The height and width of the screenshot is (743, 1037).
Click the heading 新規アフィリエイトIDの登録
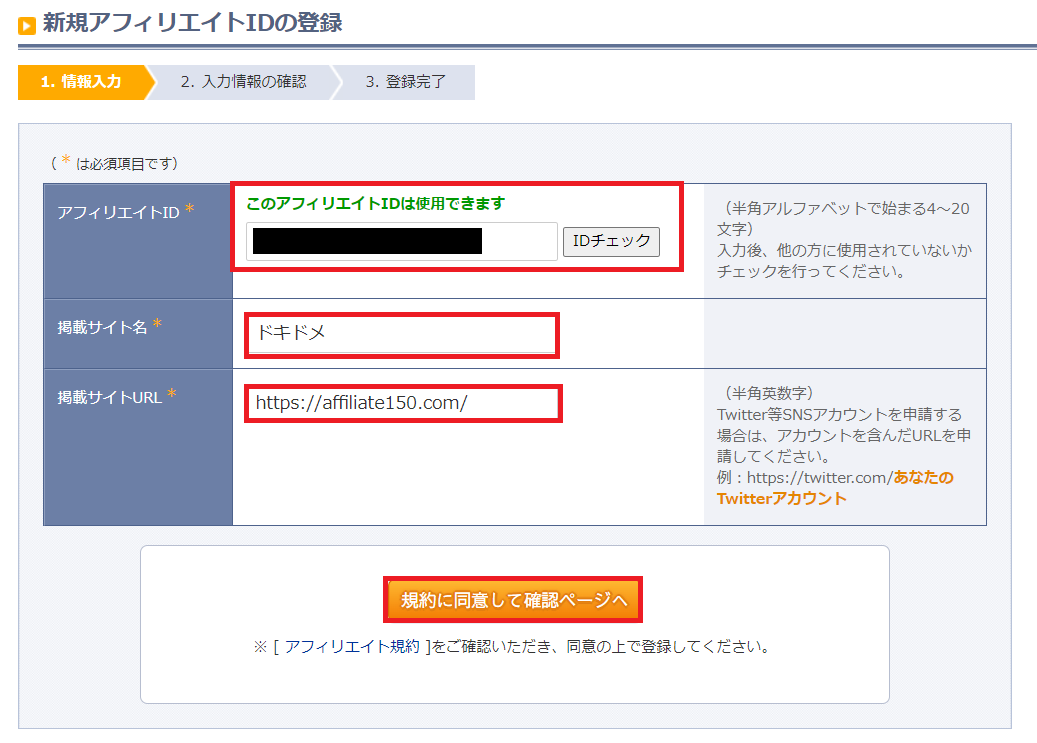tap(192, 23)
